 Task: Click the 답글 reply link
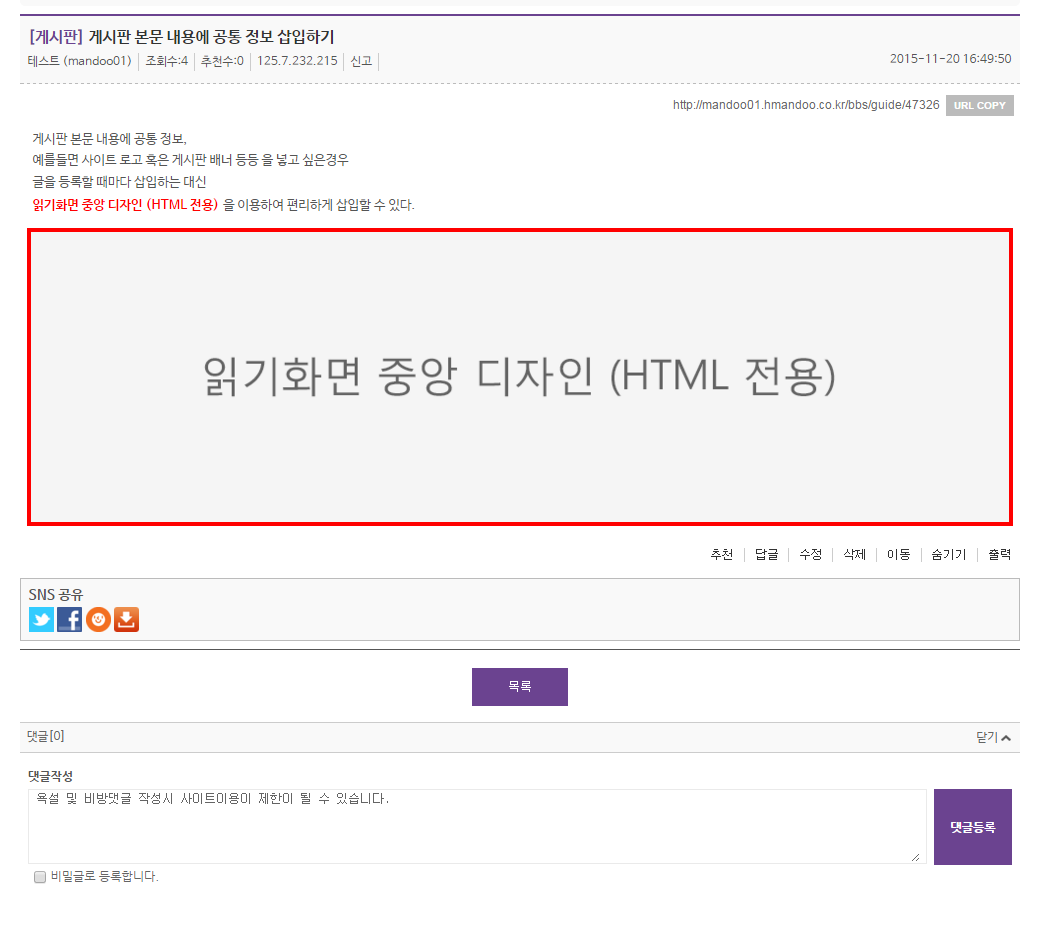click(x=766, y=555)
